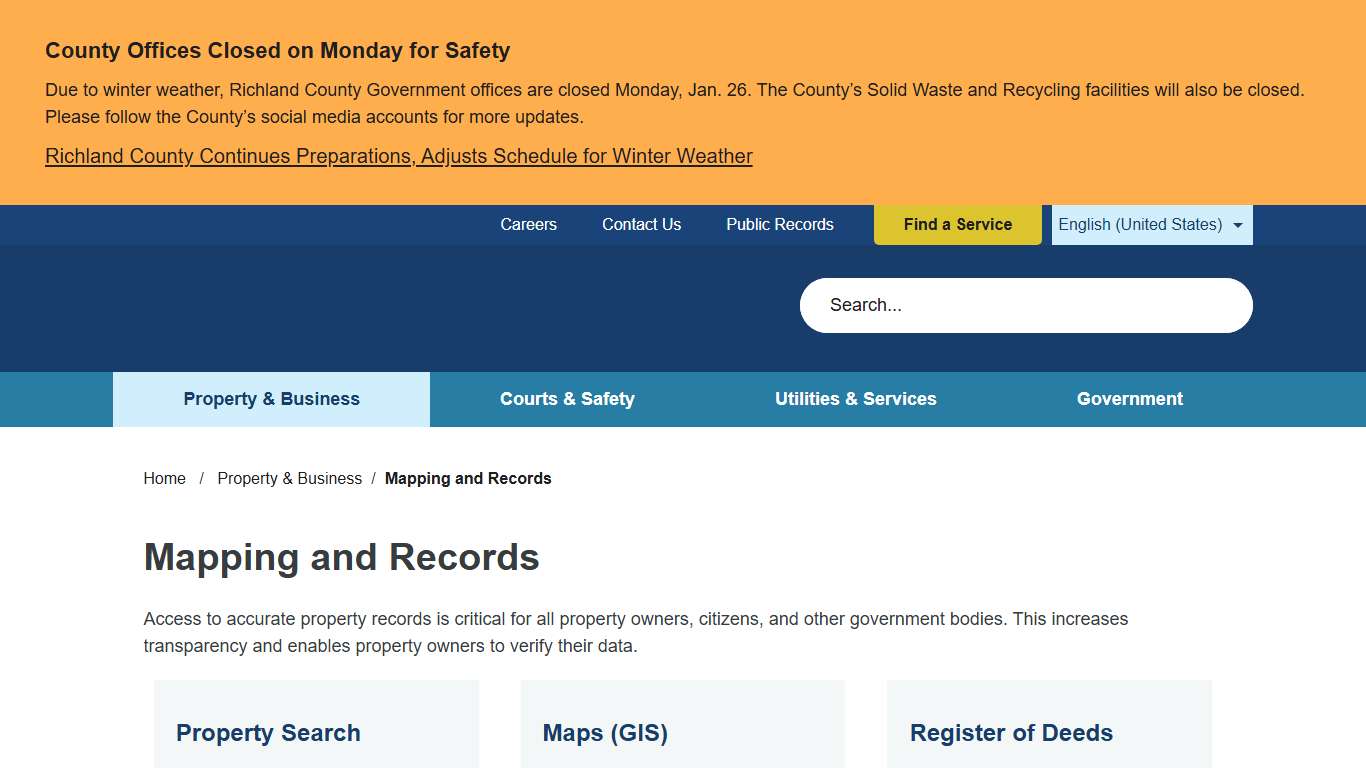1366x768 pixels.
Task: Open the Register of Deeds card
Action: pyautogui.click(x=1011, y=732)
